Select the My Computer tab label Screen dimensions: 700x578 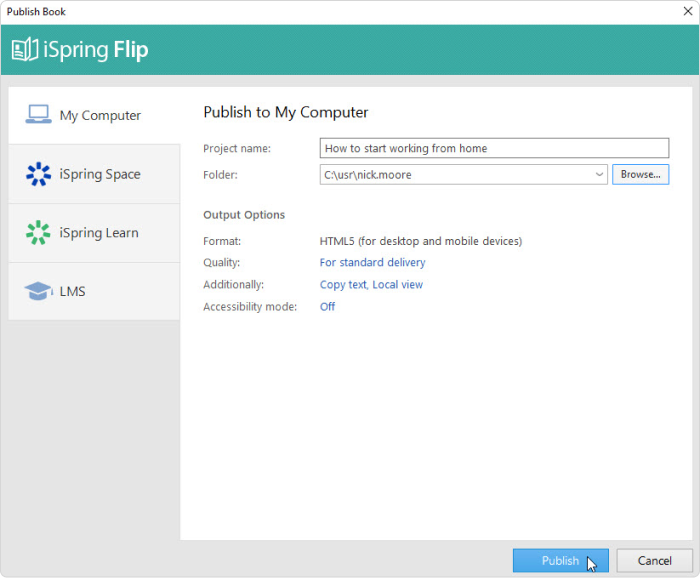click(x=100, y=116)
